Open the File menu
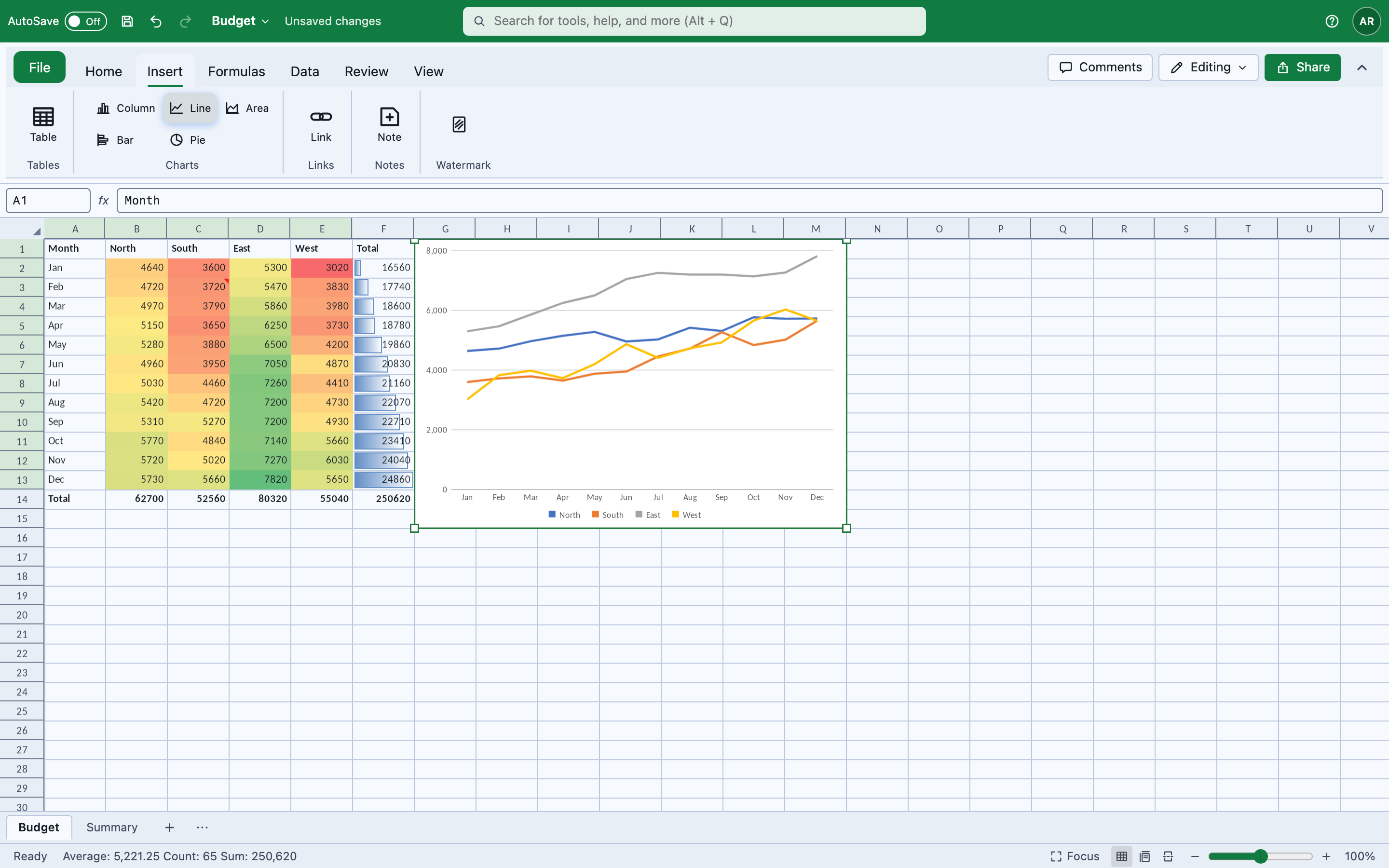Viewport: 1389px width, 868px height. [40, 67]
